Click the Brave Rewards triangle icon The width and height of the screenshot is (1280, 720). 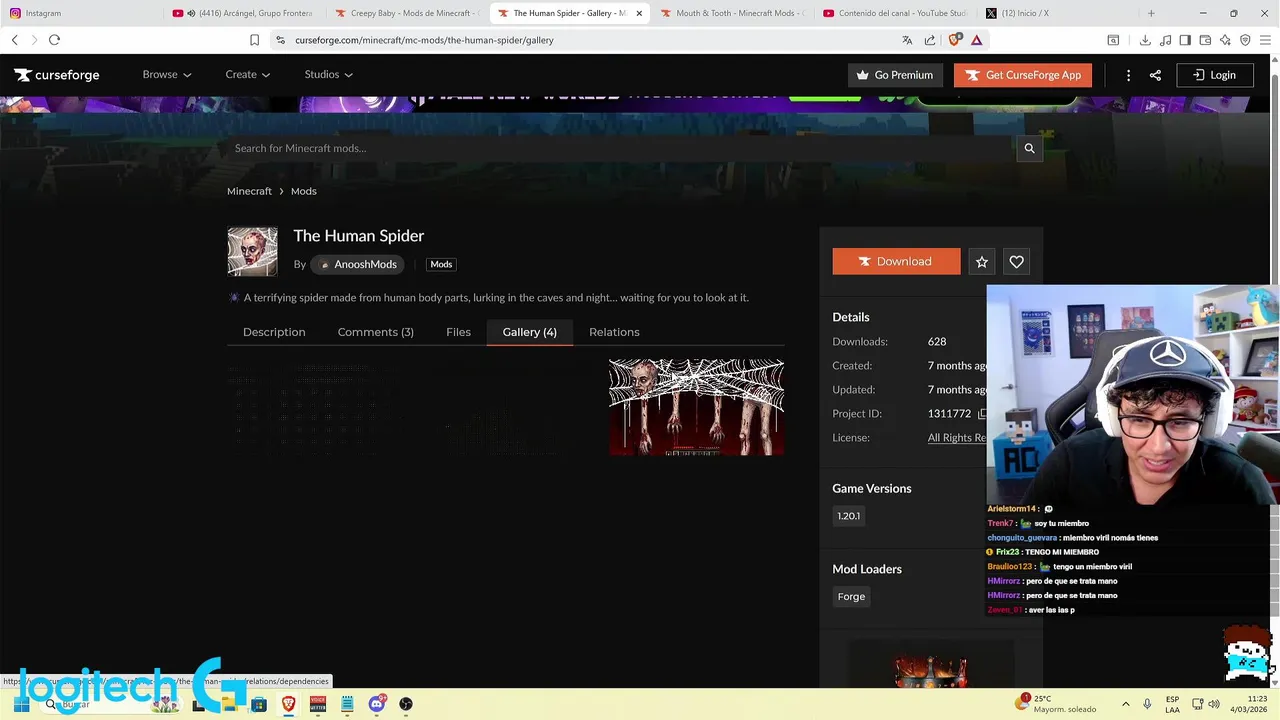coord(976,40)
